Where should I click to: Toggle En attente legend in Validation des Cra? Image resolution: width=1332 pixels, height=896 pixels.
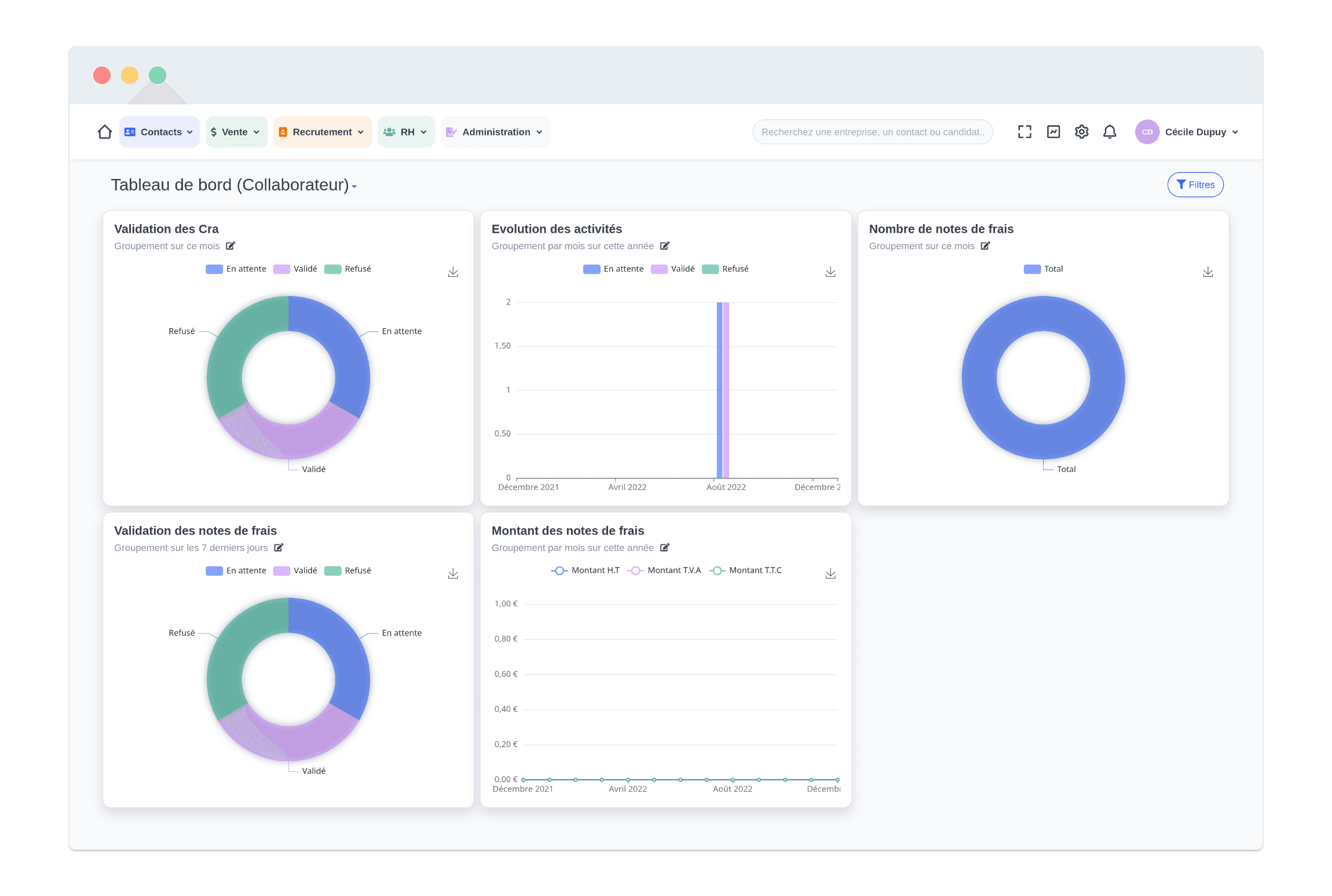tap(236, 269)
